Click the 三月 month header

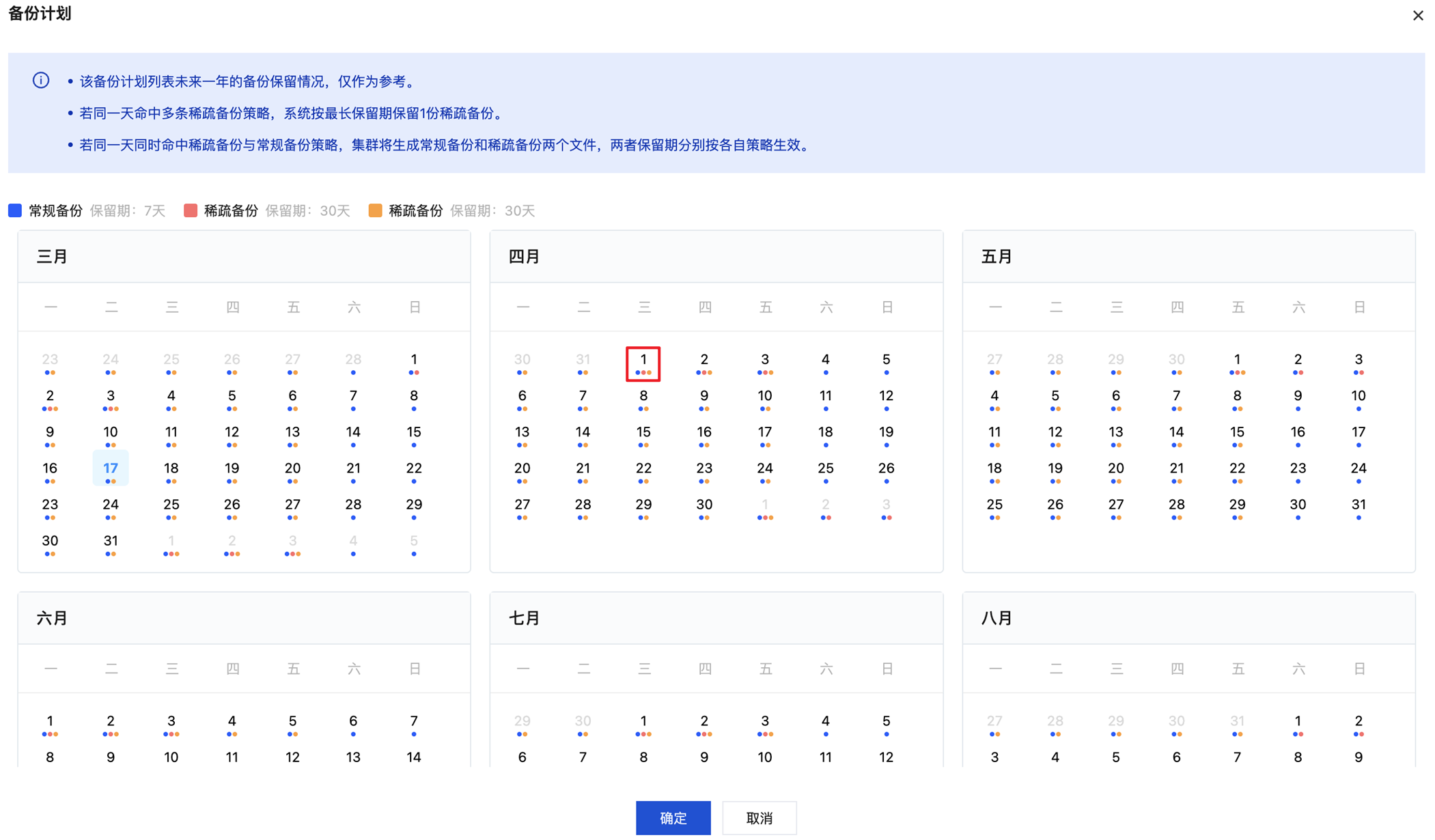pyautogui.click(x=52, y=257)
